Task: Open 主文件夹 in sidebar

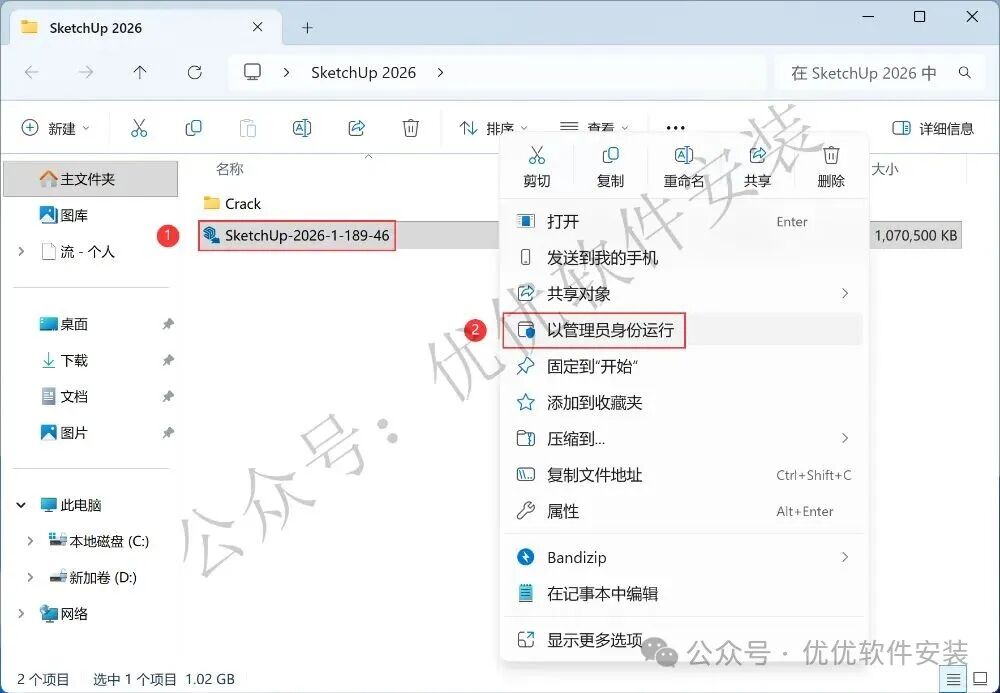Action: coord(91,179)
